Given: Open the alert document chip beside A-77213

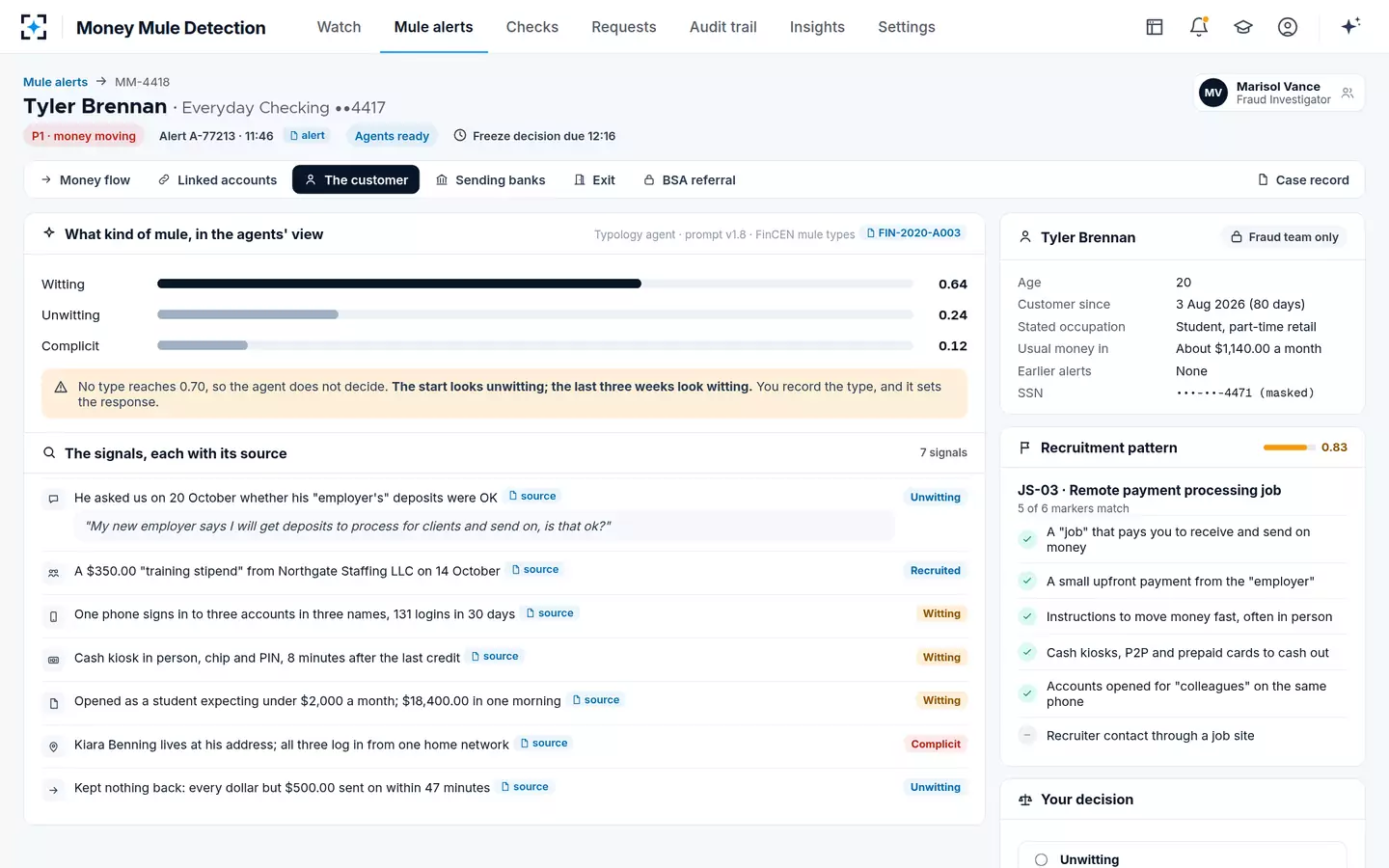Looking at the screenshot, I should click(308, 136).
